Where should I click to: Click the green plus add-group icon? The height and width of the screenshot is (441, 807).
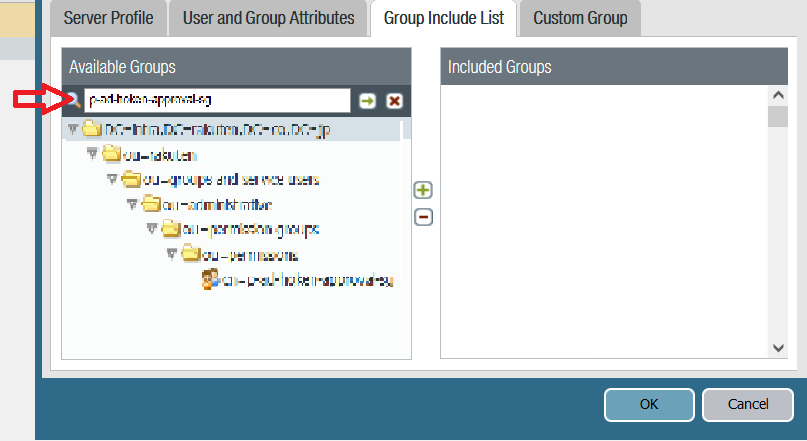pos(423,190)
